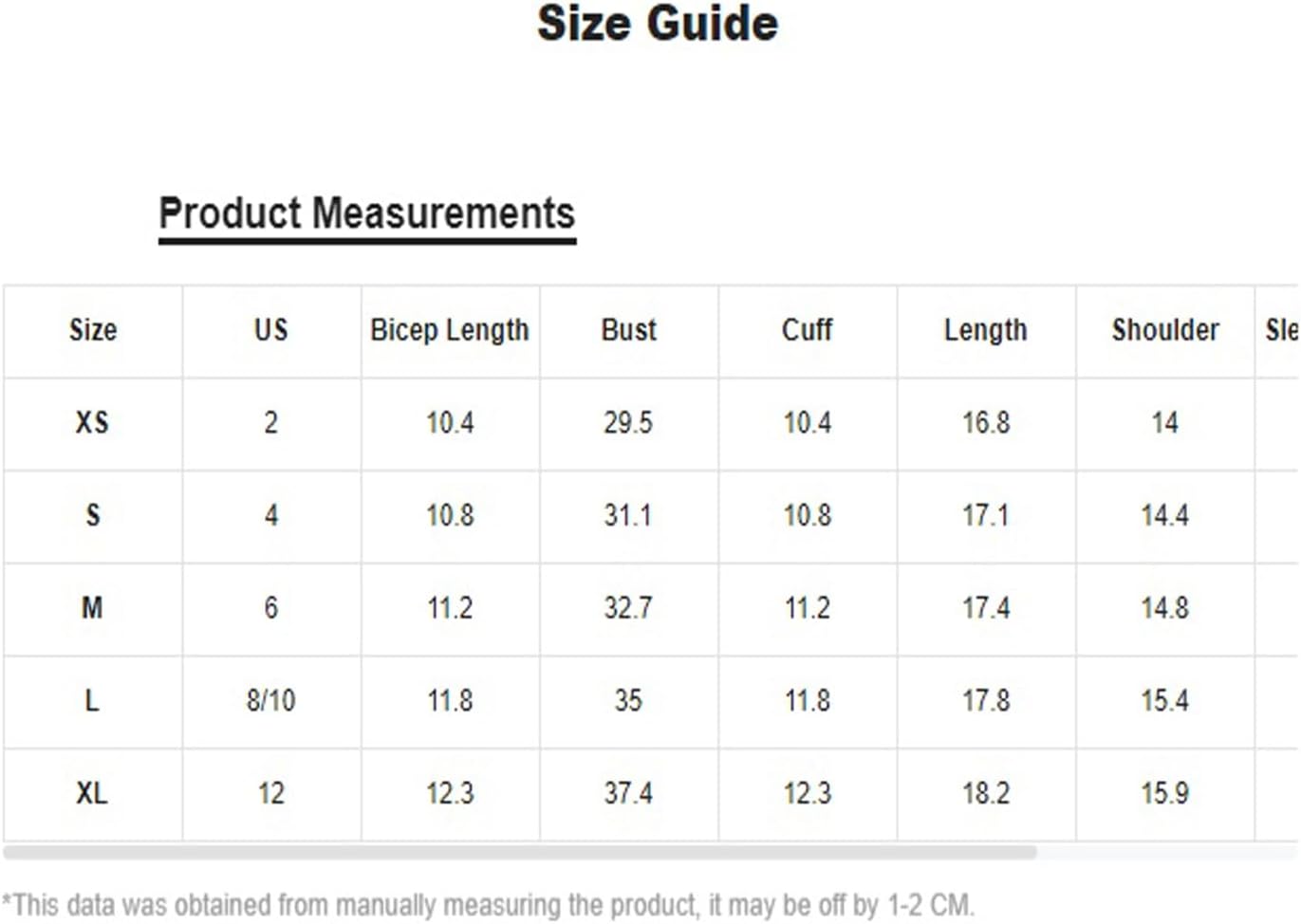Select the M size row label
The image size is (1301, 924).
[92, 607]
